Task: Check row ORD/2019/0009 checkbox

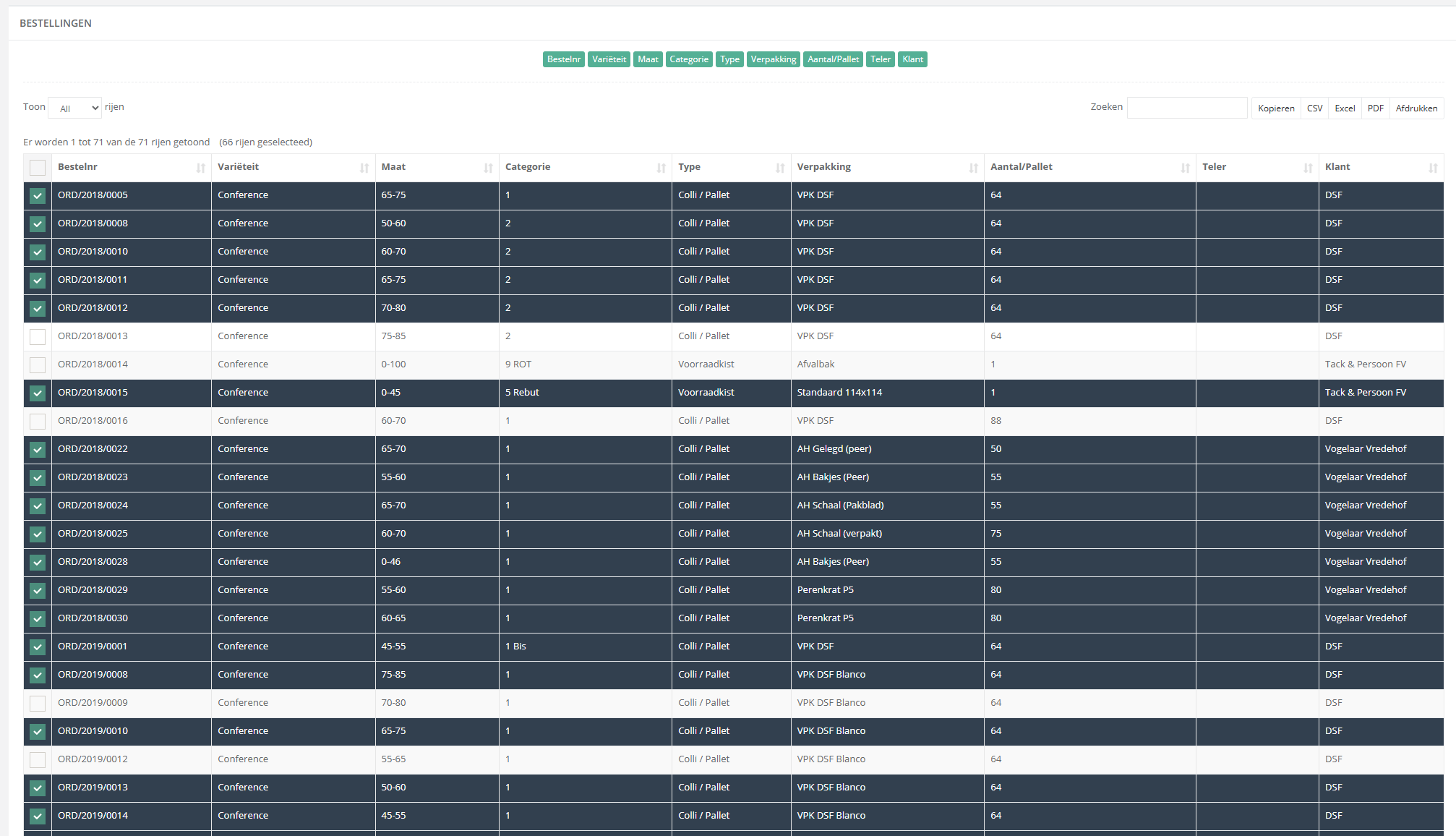Action: click(x=38, y=704)
